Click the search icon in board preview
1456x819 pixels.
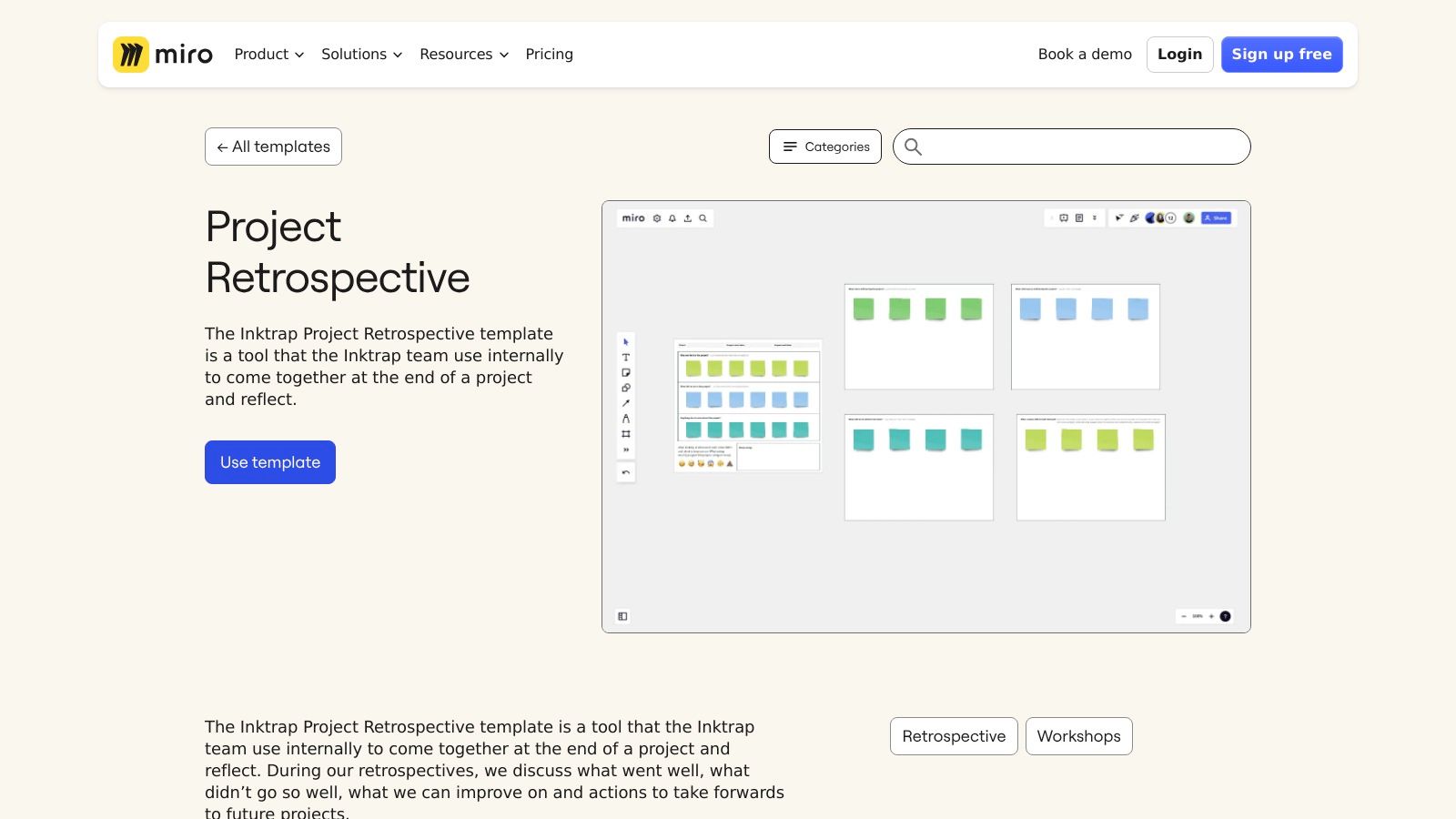click(x=703, y=218)
